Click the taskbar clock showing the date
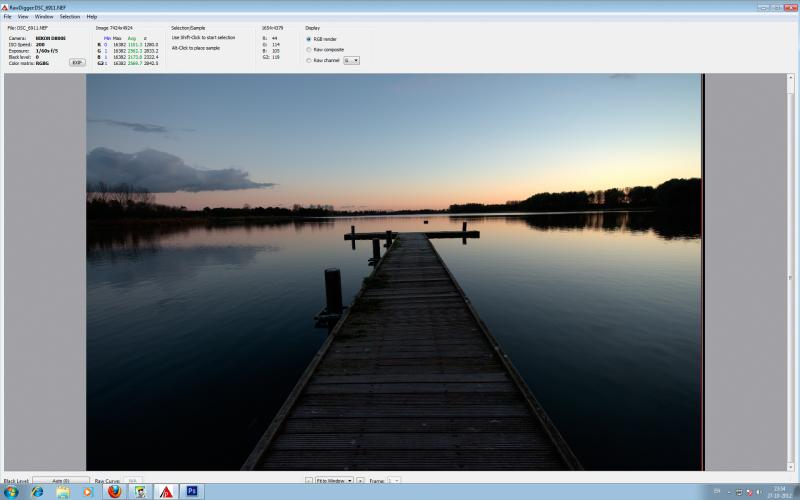800x500 pixels. point(780,492)
